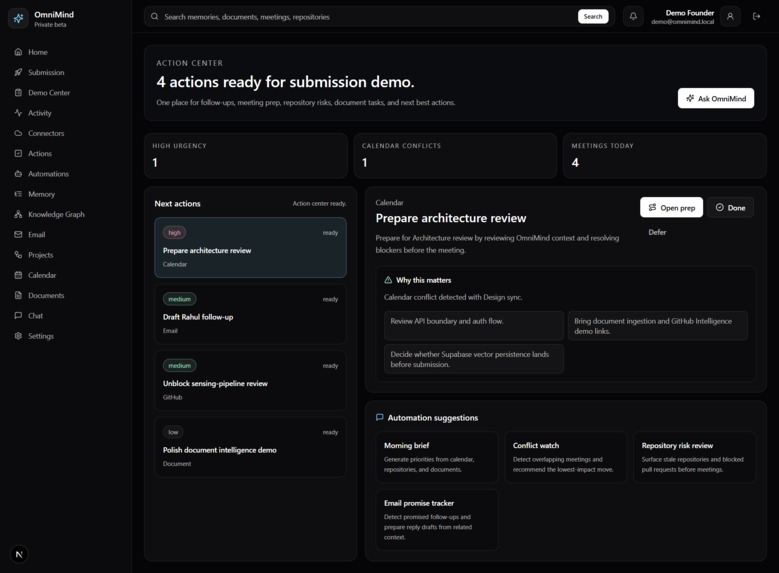Click 'Review API boundary and auth flow.' item

pyautogui.click(x=474, y=326)
